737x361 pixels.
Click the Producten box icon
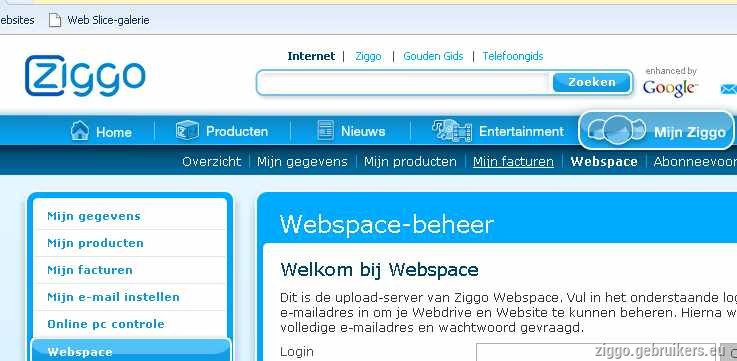click(187, 130)
